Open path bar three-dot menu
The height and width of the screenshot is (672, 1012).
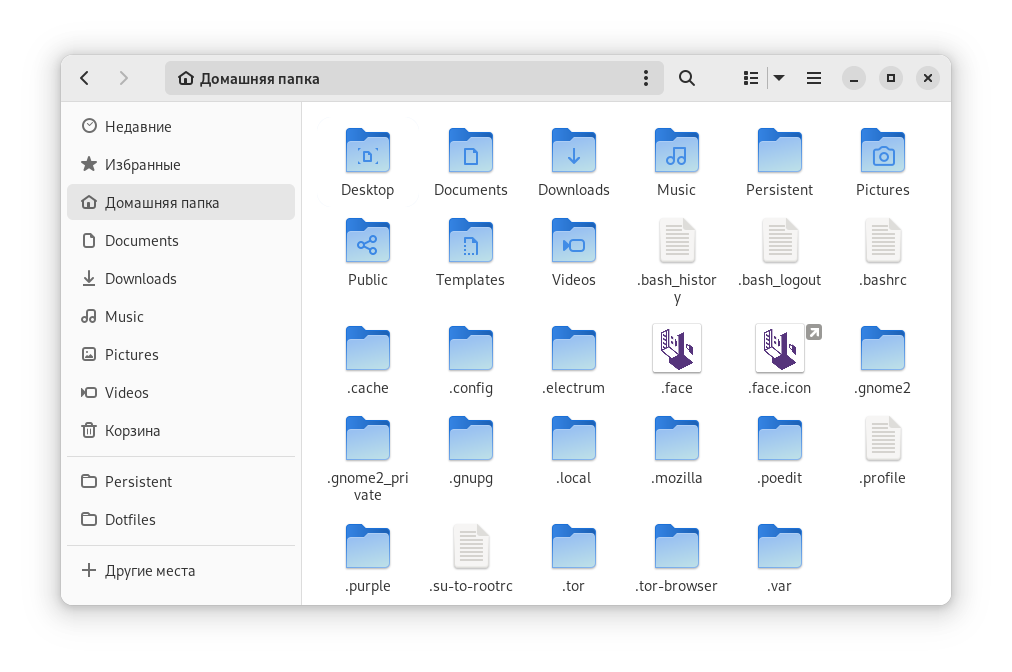pos(646,78)
